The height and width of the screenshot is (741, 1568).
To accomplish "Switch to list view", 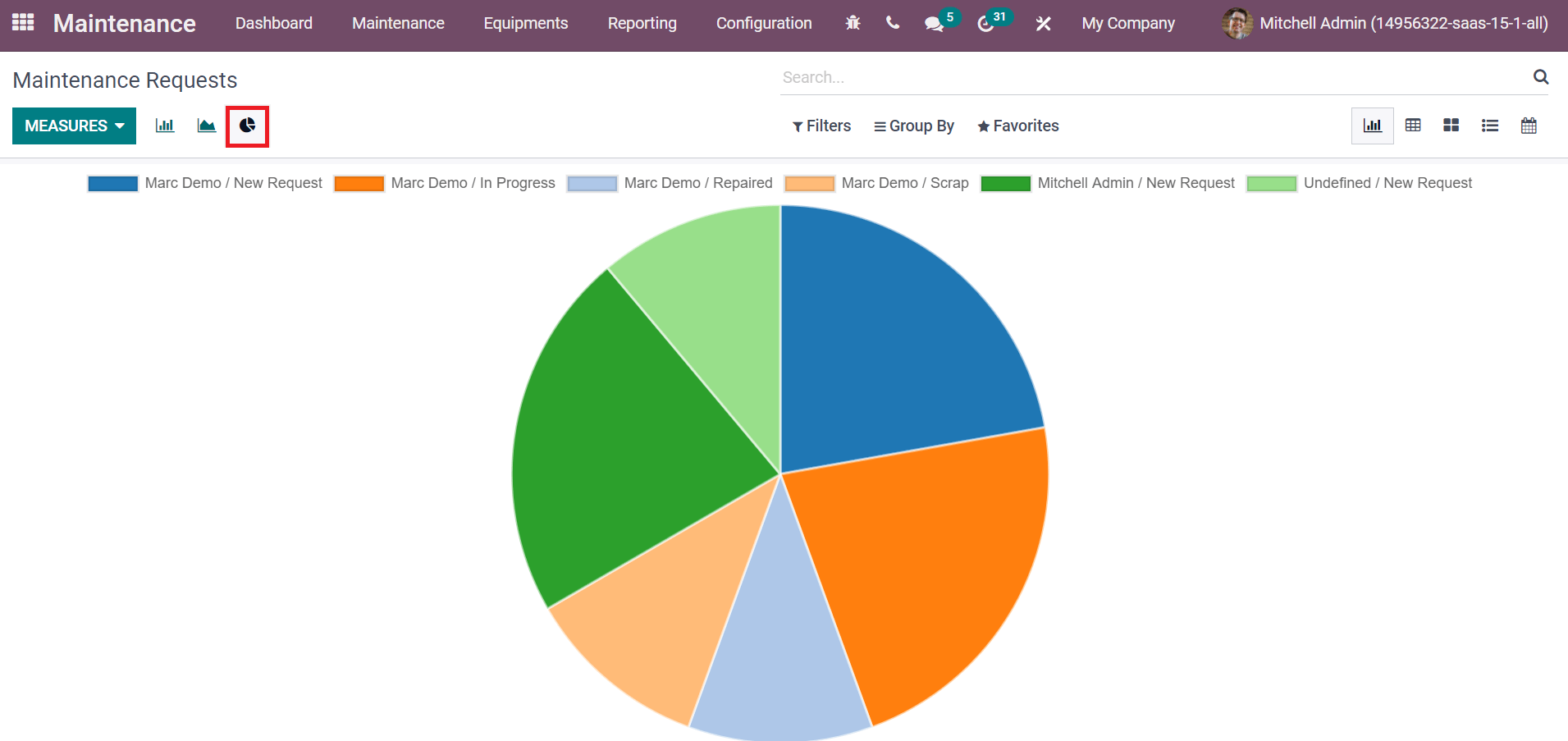I will pyautogui.click(x=1490, y=126).
